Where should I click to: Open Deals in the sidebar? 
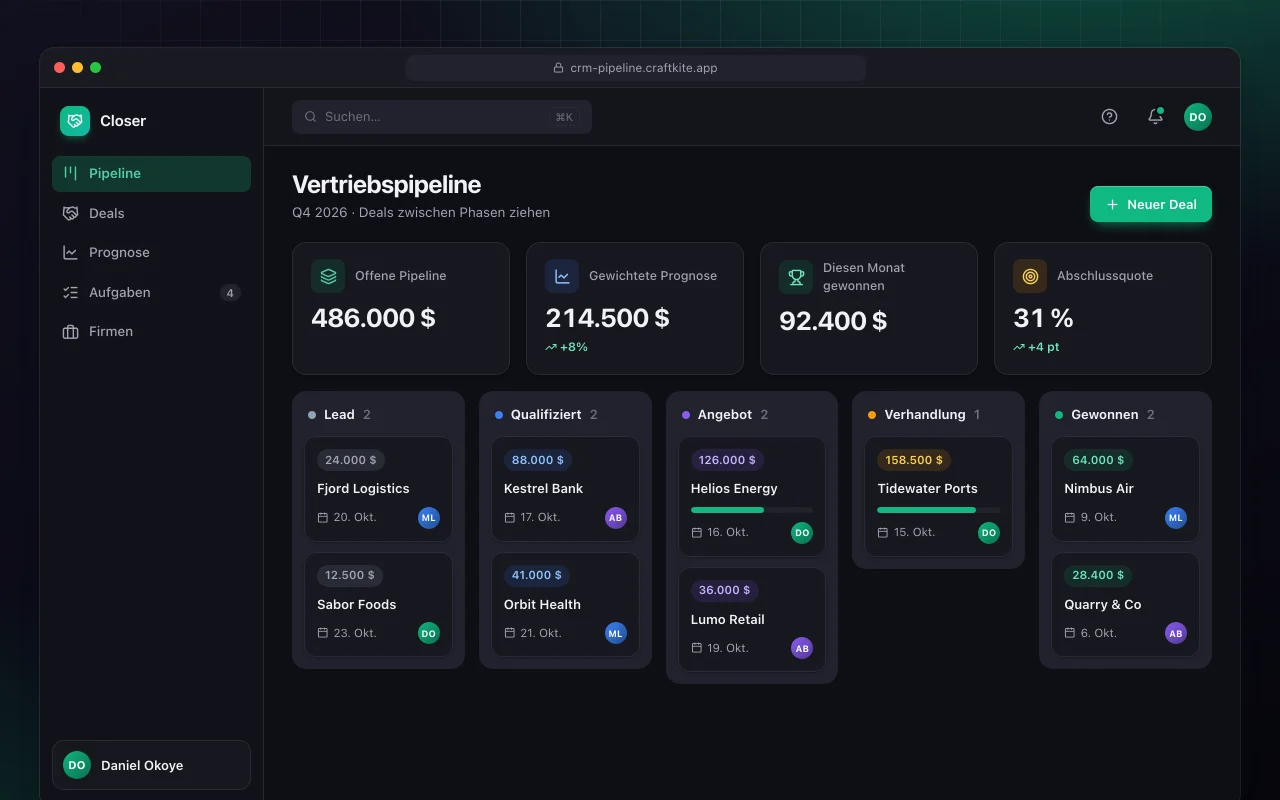(x=151, y=213)
